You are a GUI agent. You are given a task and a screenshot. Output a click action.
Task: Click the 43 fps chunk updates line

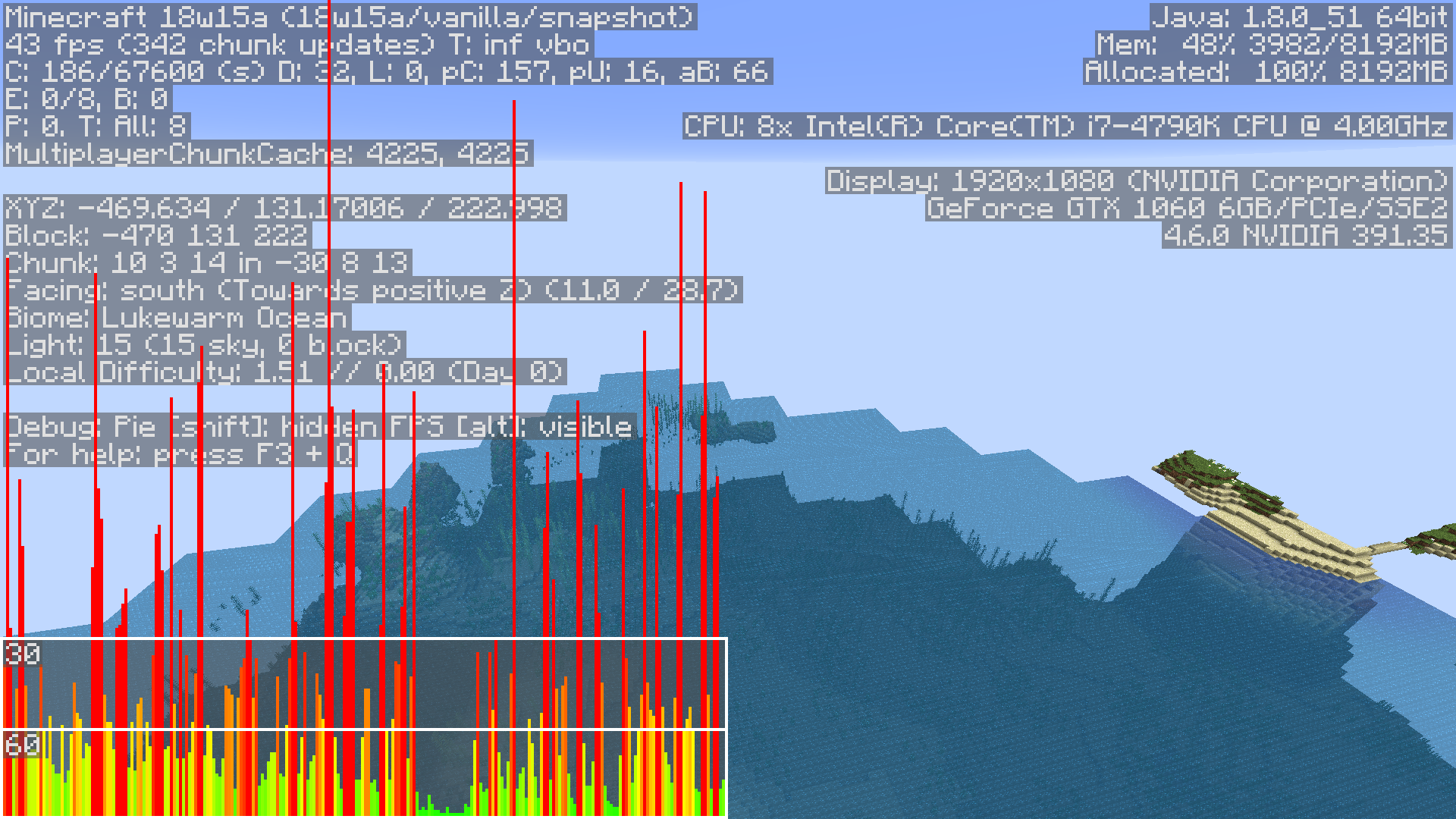point(297,45)
